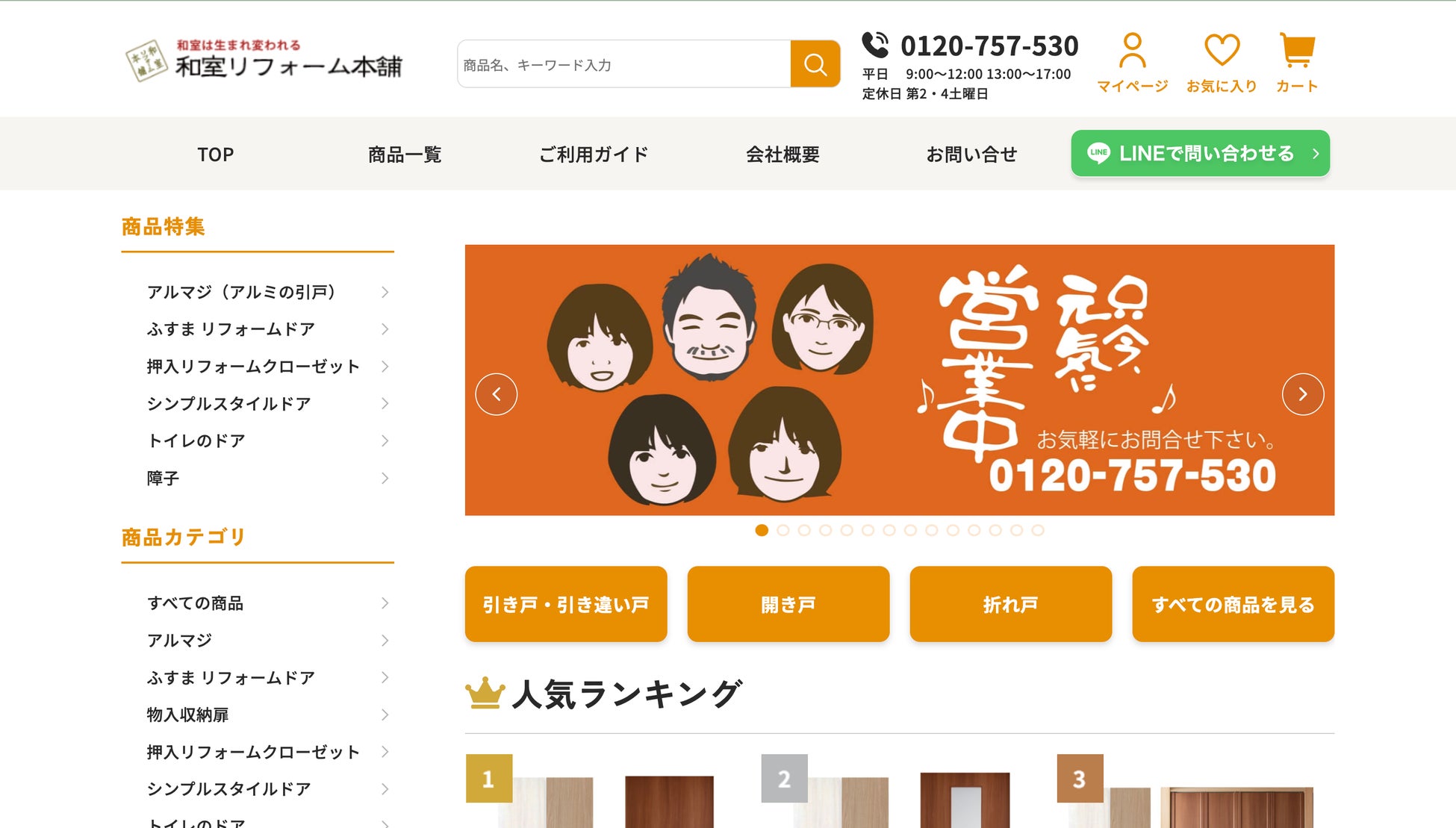Screen dimensions: 1456x828
Task: Select the second carousel dot
Action: (783, 530)
